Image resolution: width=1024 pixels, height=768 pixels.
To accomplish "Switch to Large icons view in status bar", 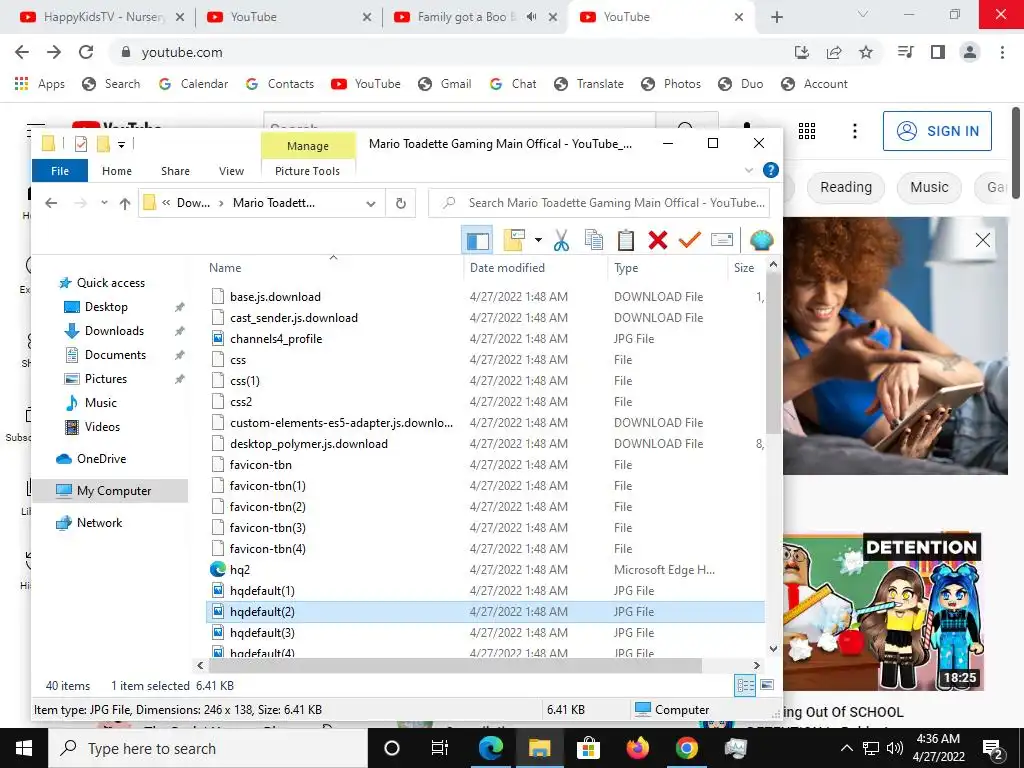I will 767,685.
